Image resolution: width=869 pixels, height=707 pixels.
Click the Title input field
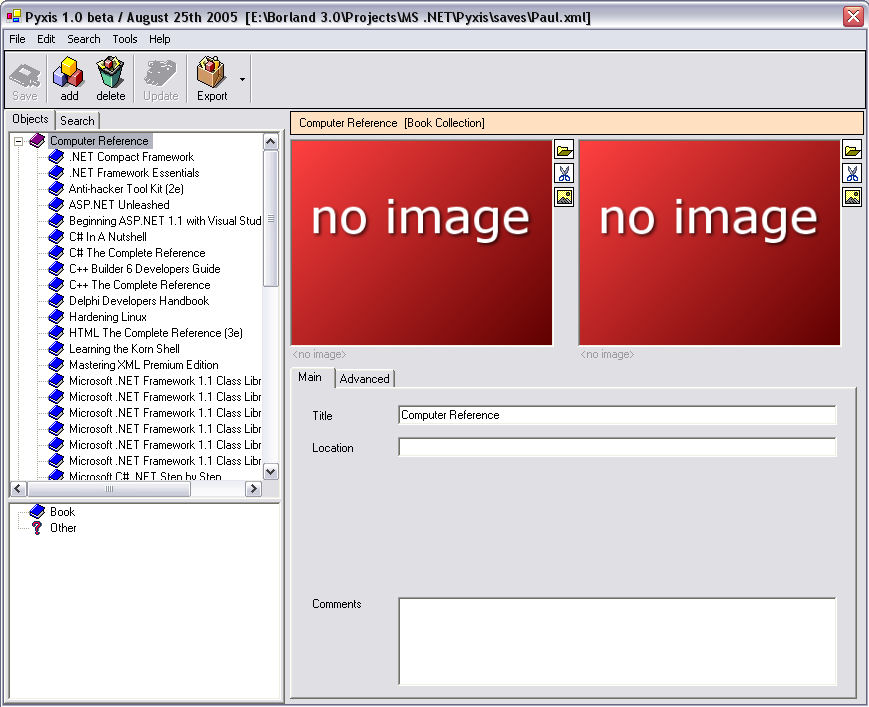point(617,415)
